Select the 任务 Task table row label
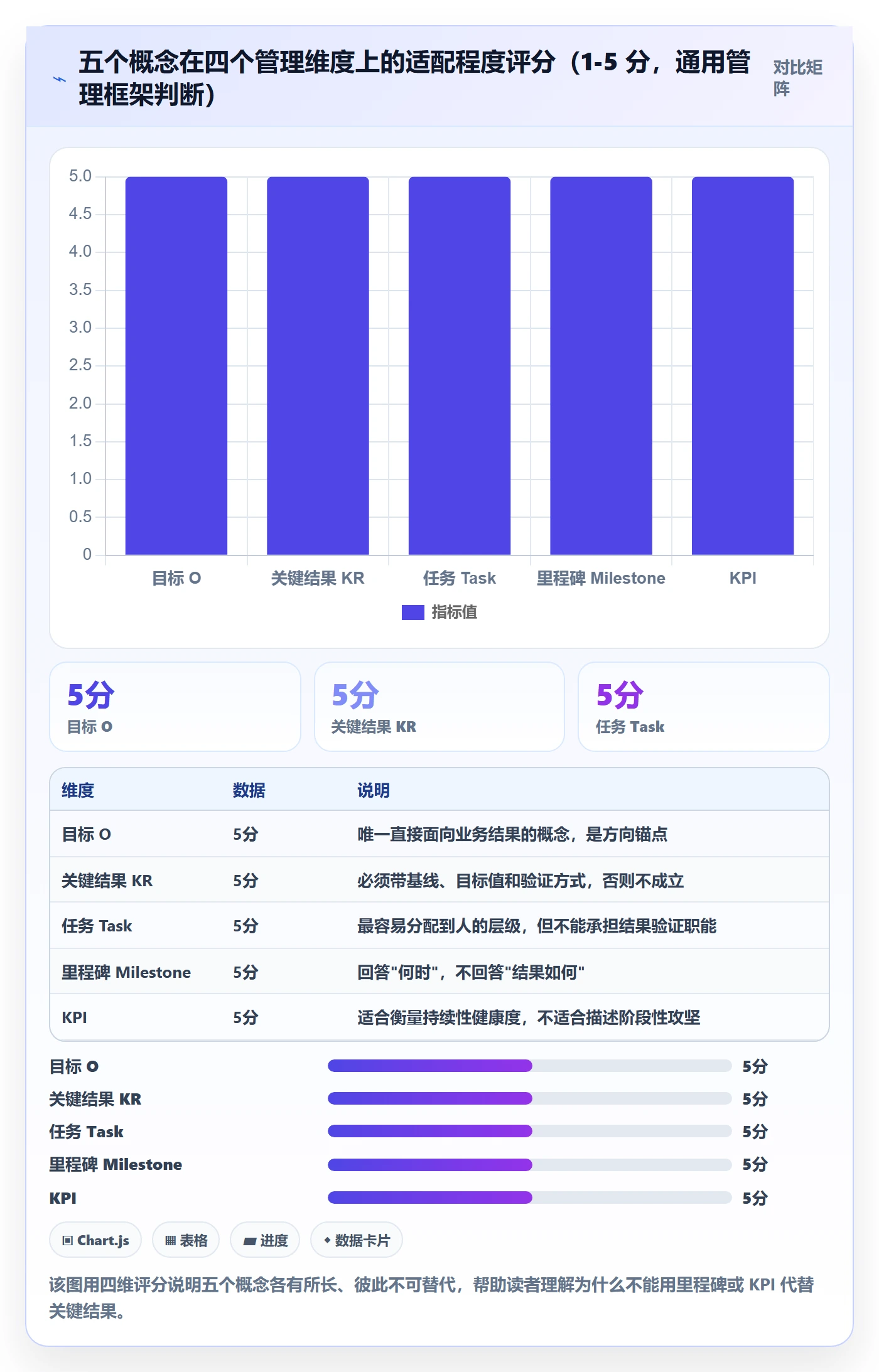This screenshot has height=1372, width=879. [97, 926]
